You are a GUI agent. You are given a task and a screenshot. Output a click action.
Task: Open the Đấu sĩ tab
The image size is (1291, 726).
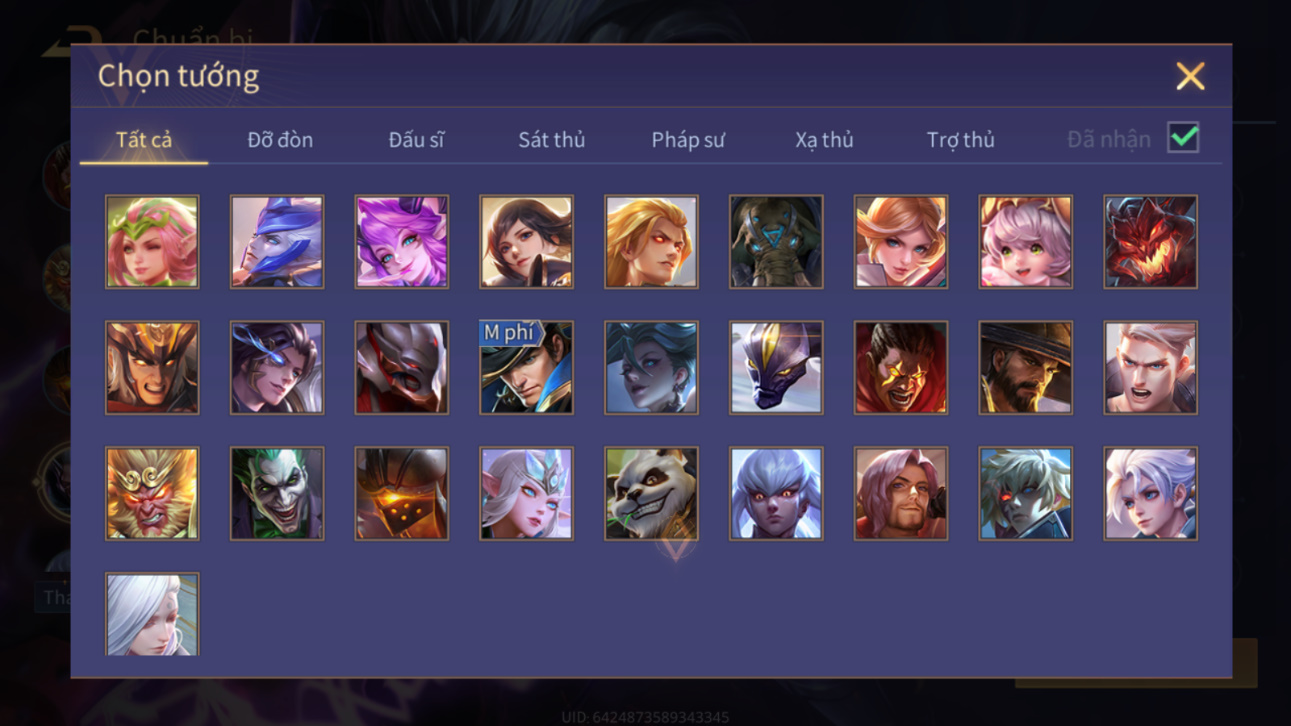click(416, 140)
